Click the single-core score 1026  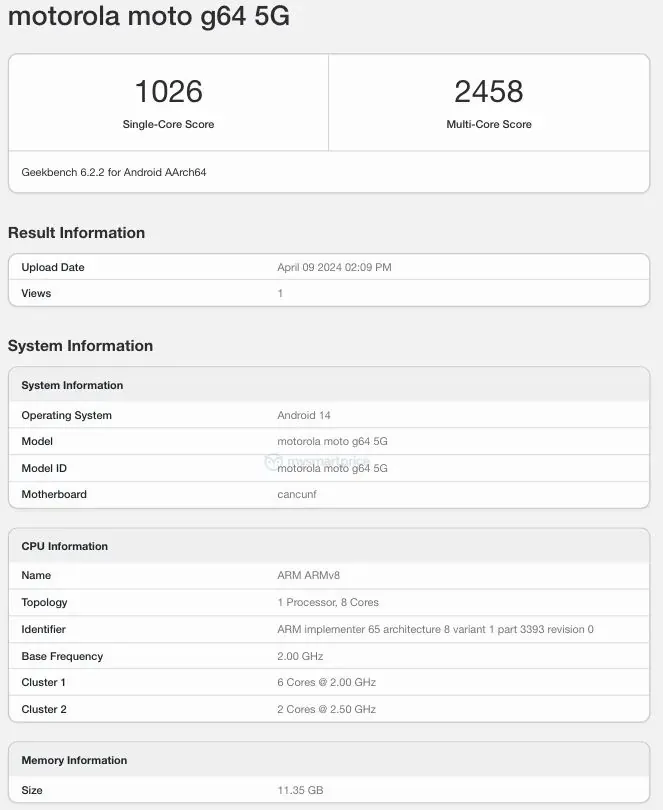coord(168,91)
